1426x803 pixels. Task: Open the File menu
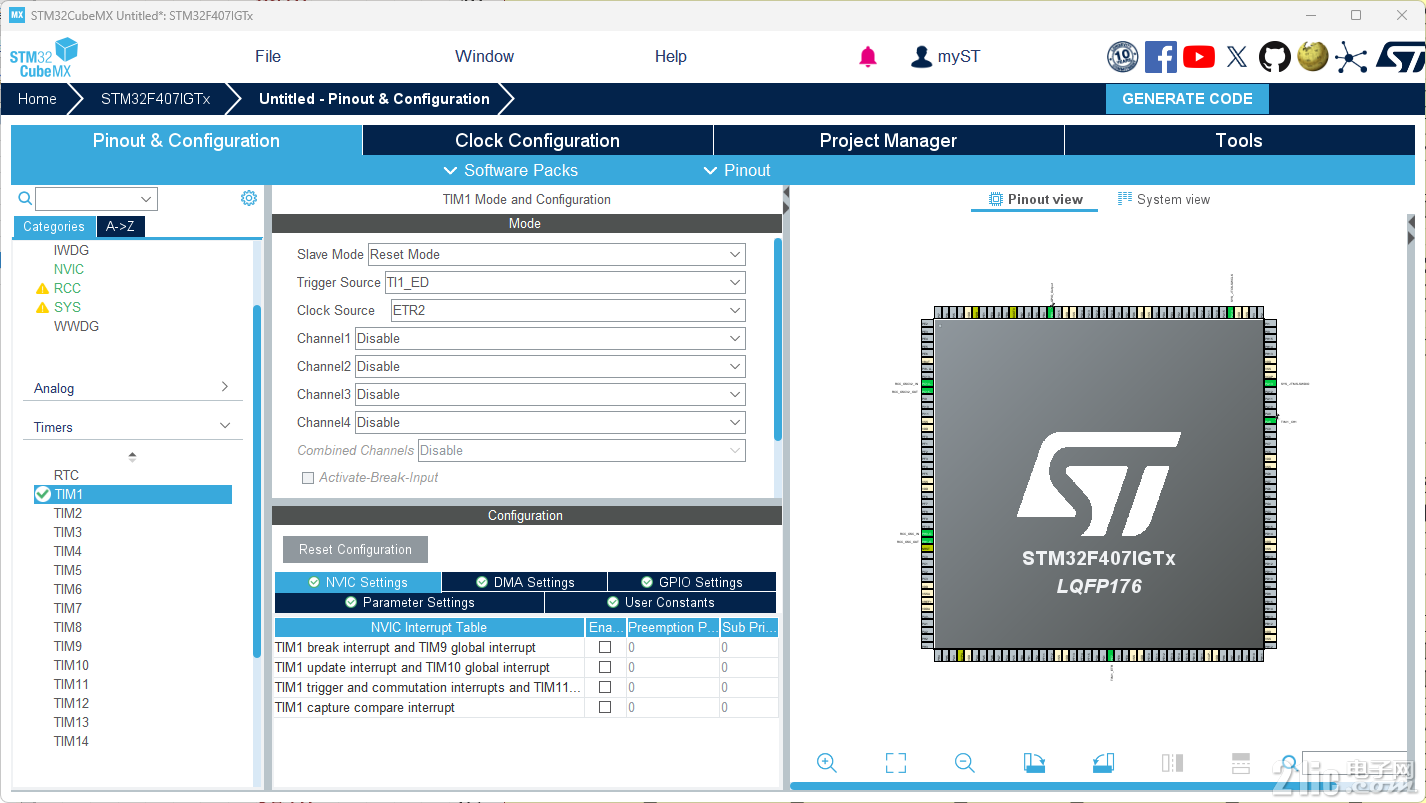click(x=268, y=56)
